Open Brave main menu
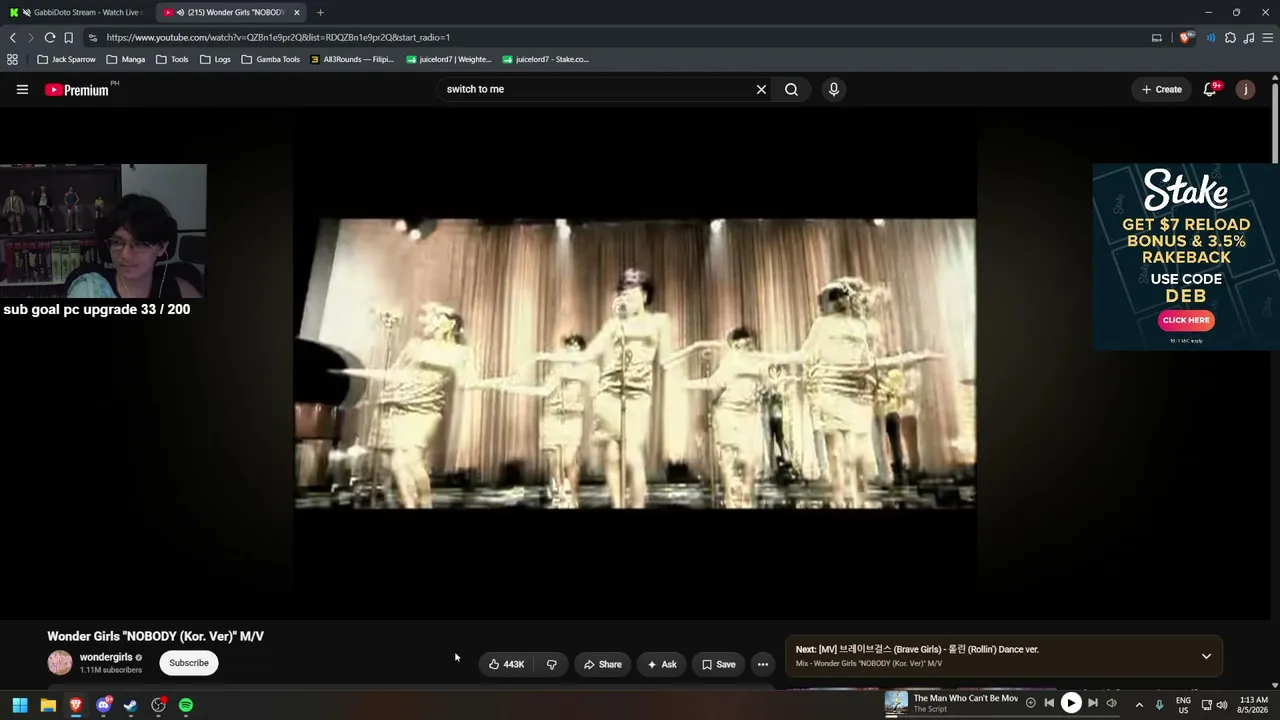 1268,38
